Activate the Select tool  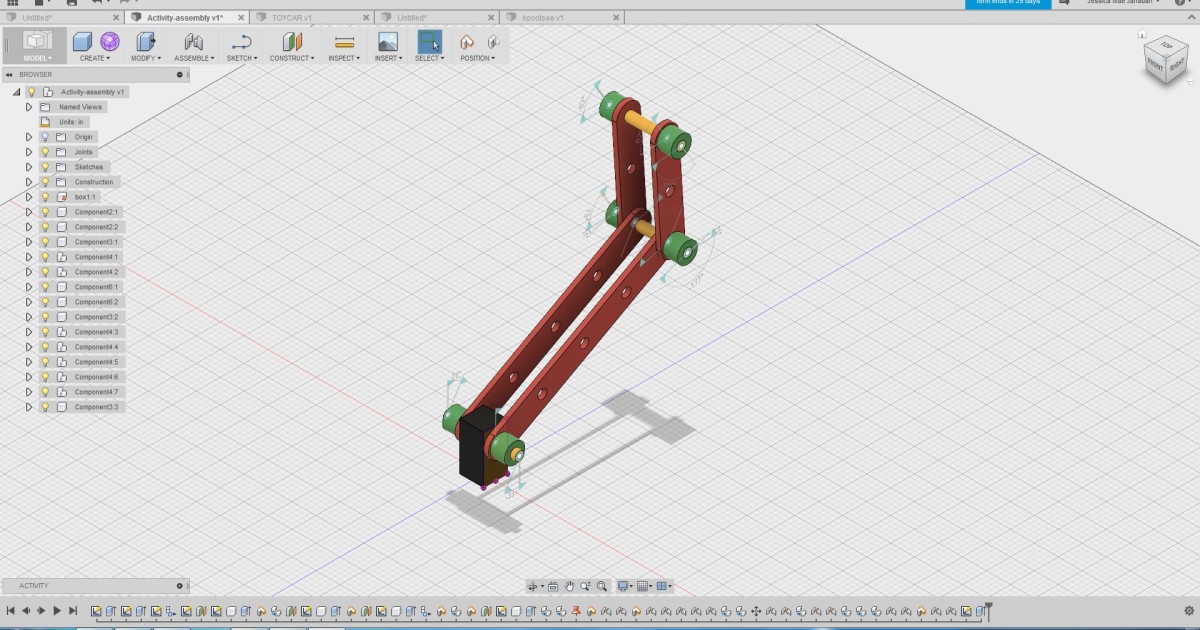click(429, 43)
